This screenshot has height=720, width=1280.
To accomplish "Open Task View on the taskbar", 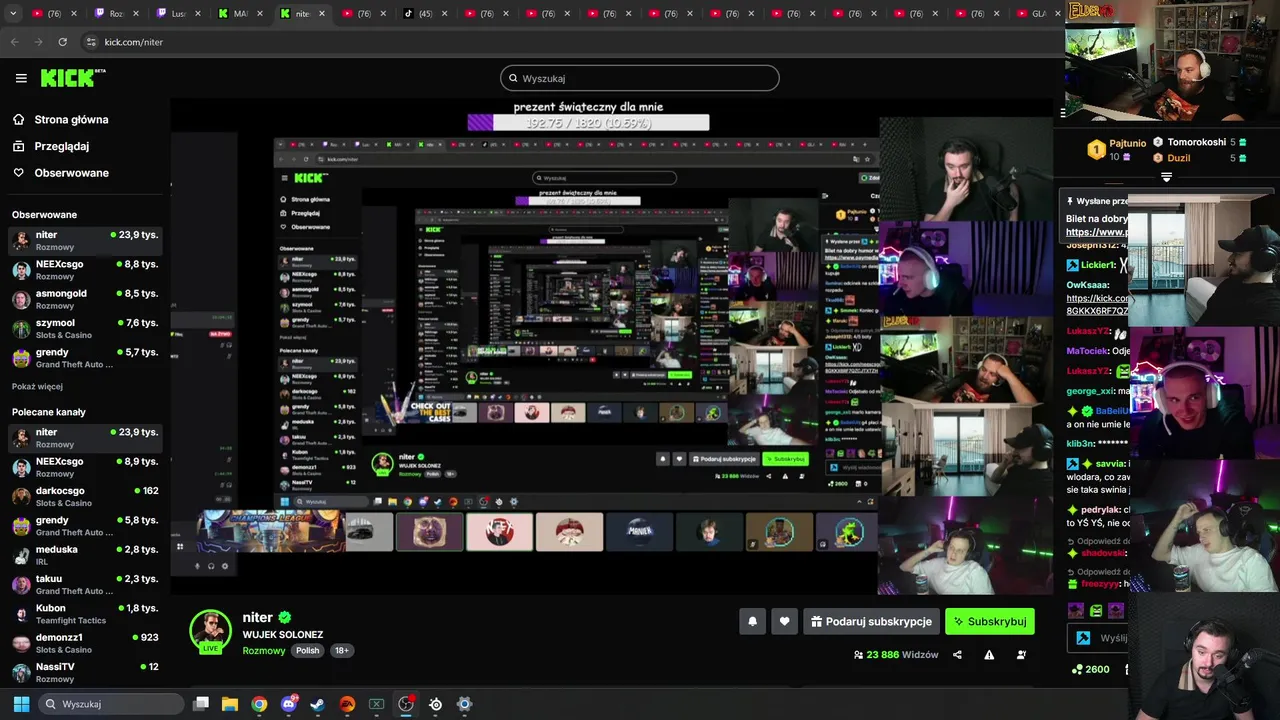I will click(x=201, y=704).
